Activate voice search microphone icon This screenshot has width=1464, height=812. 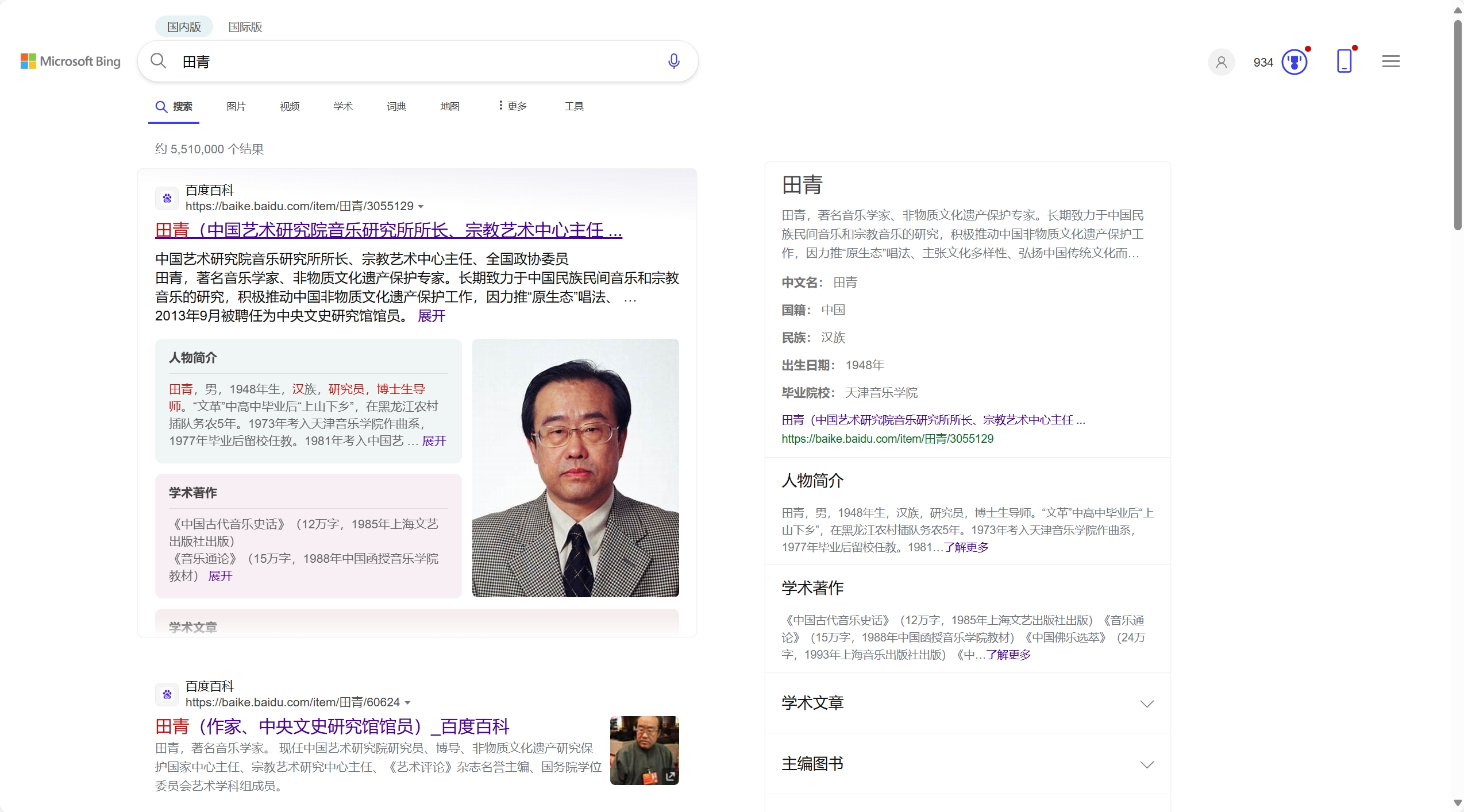click(674, 61)
